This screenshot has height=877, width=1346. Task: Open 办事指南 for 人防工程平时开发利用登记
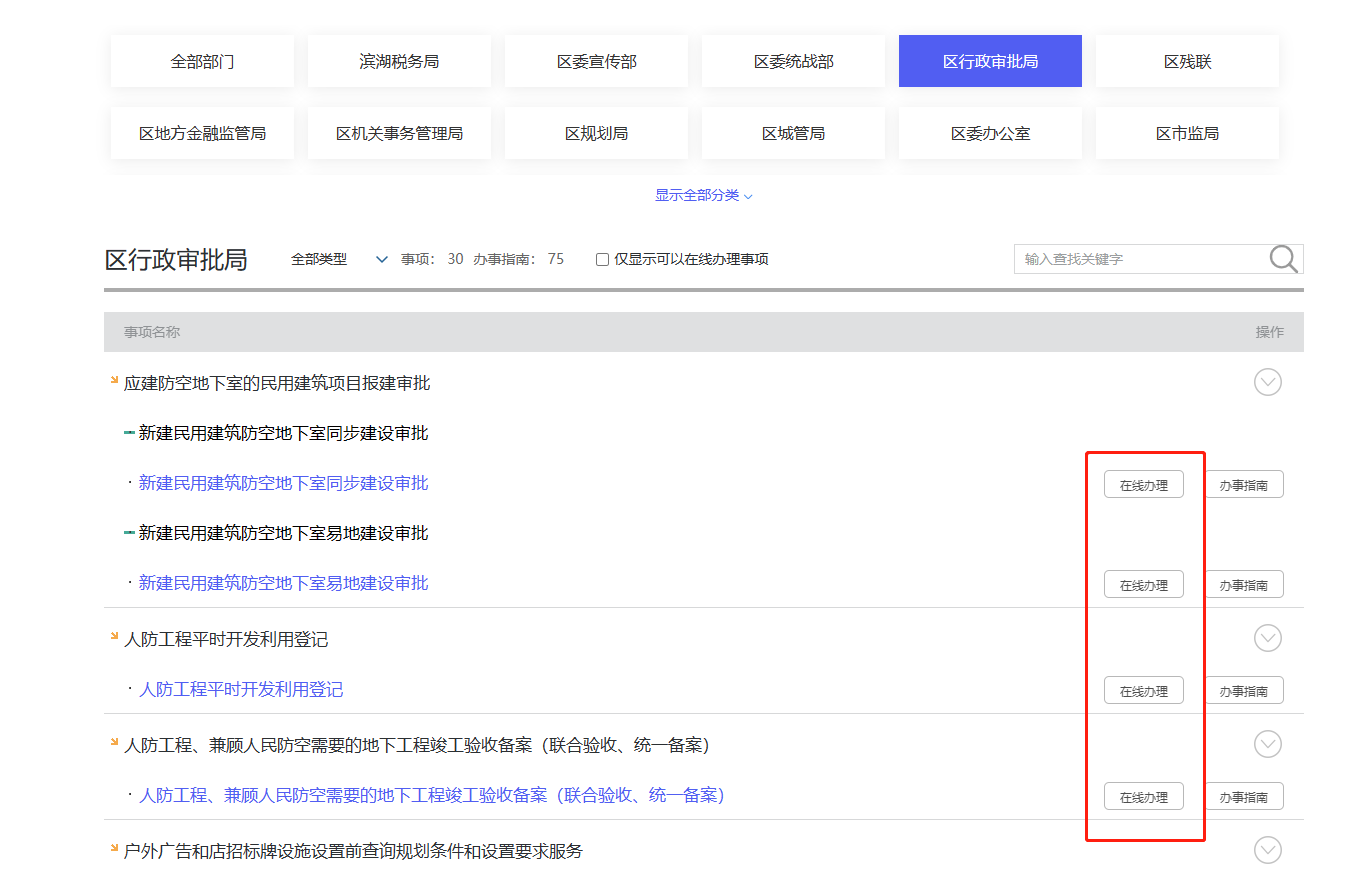pos(1243,691)
